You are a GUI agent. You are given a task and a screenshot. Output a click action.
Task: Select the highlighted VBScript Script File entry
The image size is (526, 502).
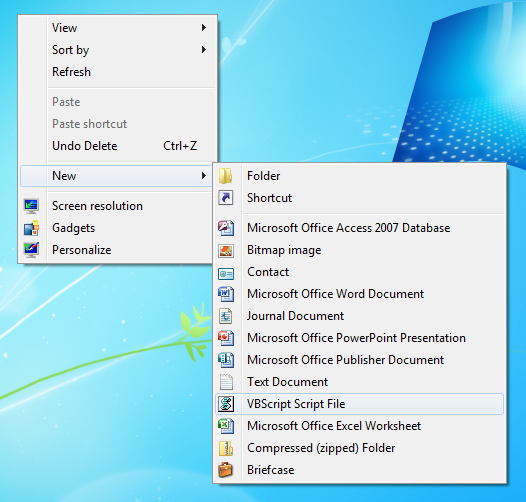[360, 404]
